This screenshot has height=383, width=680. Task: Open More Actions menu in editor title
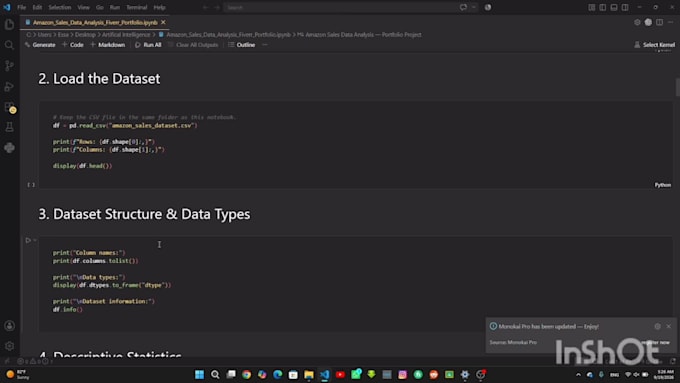[670, 23]
